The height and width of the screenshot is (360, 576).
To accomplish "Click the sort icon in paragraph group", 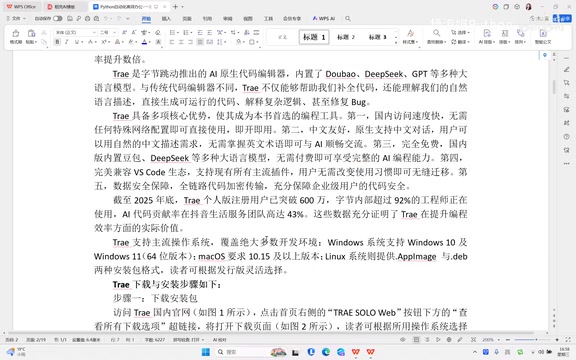I will click(x=247, y=32).
